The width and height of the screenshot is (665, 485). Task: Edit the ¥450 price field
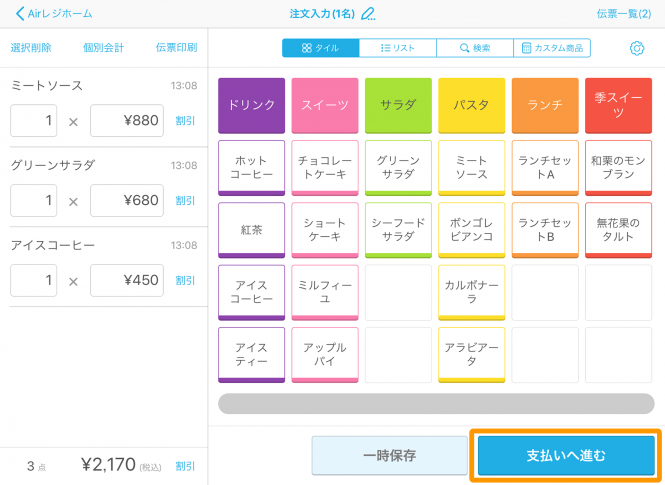pyautogui.click(x=126, y=280)
